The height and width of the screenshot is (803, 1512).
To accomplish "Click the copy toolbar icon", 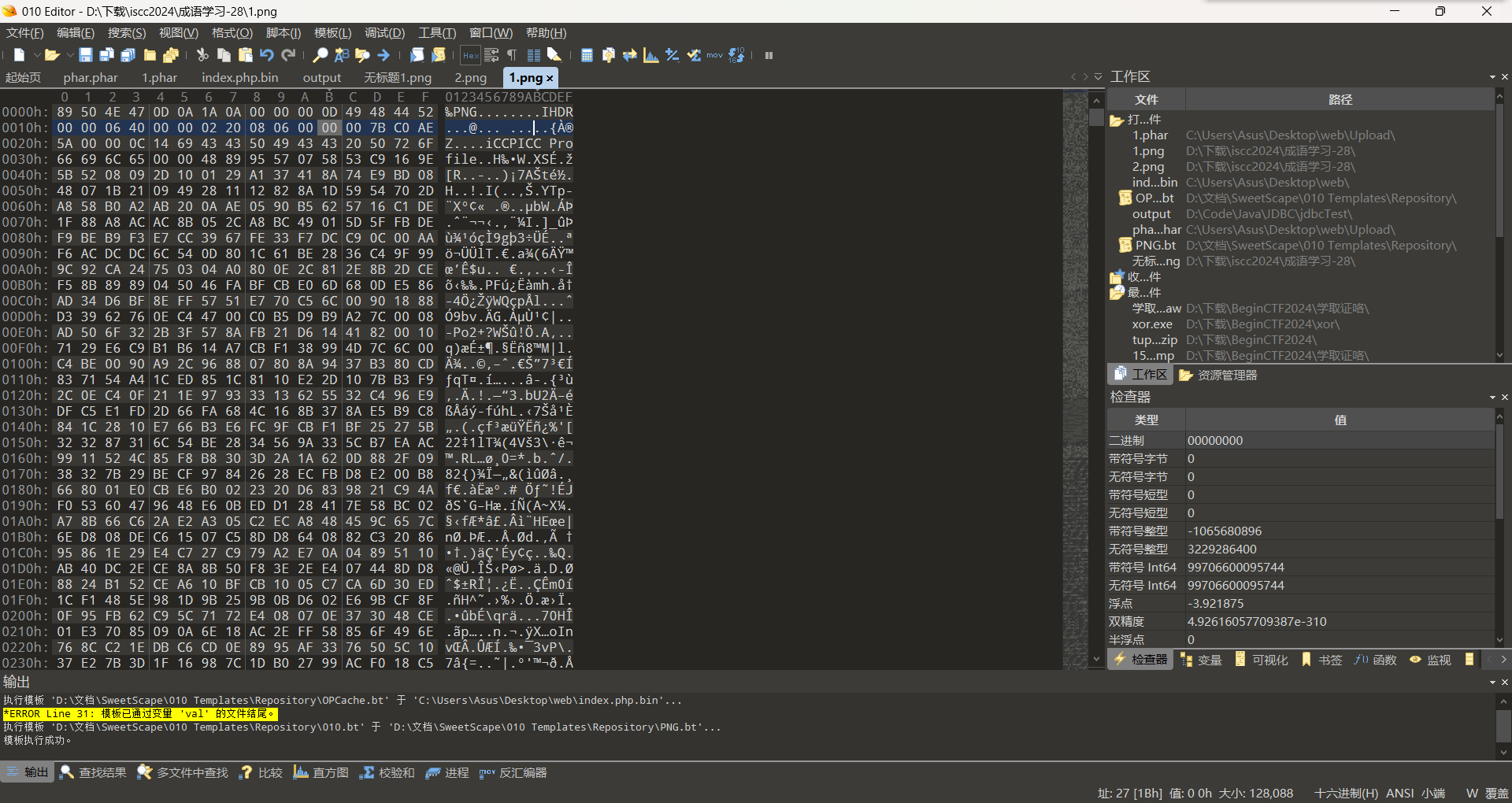I will click(x=224, y=55).
